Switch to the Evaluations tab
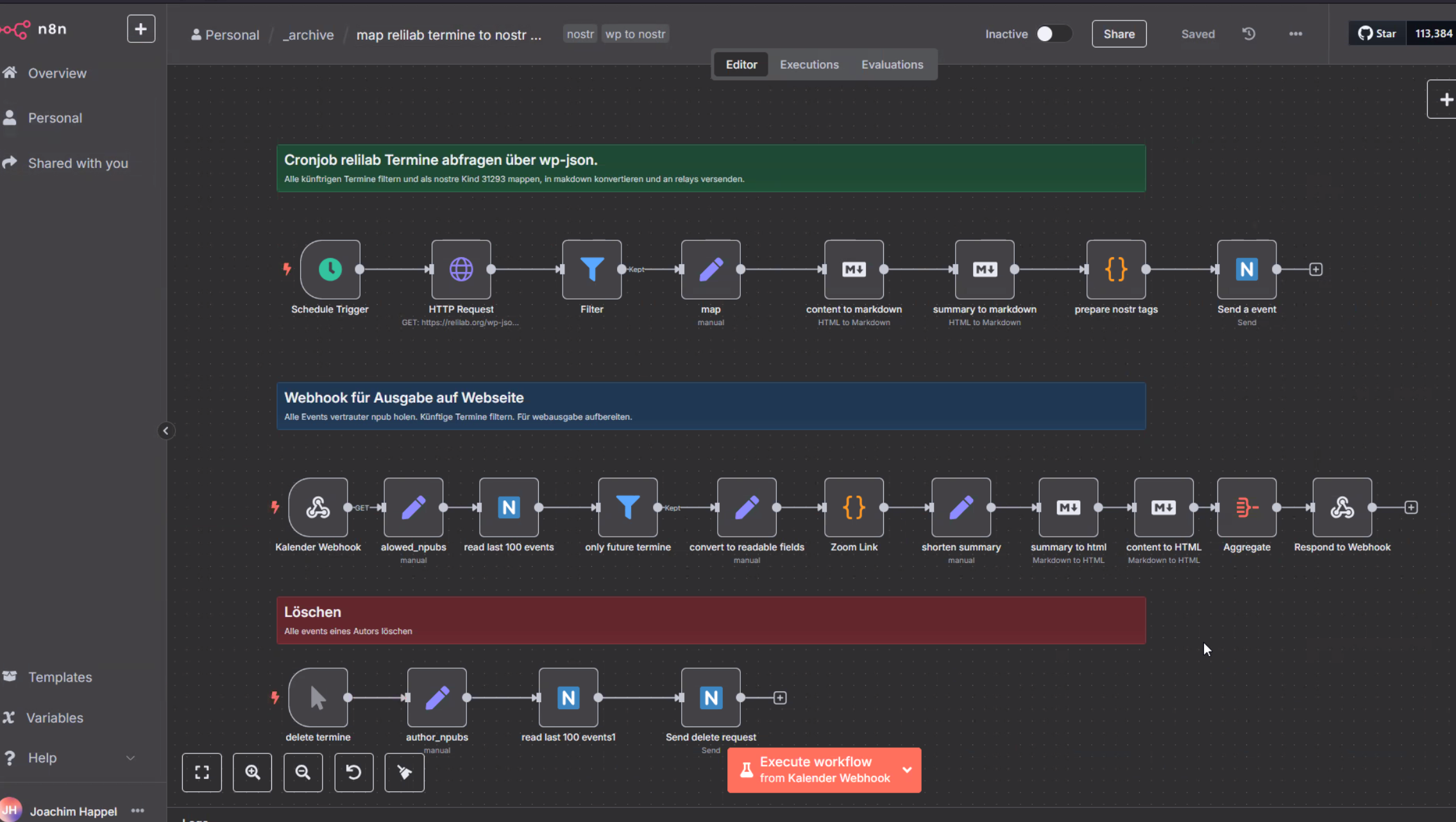 (892, 65)
